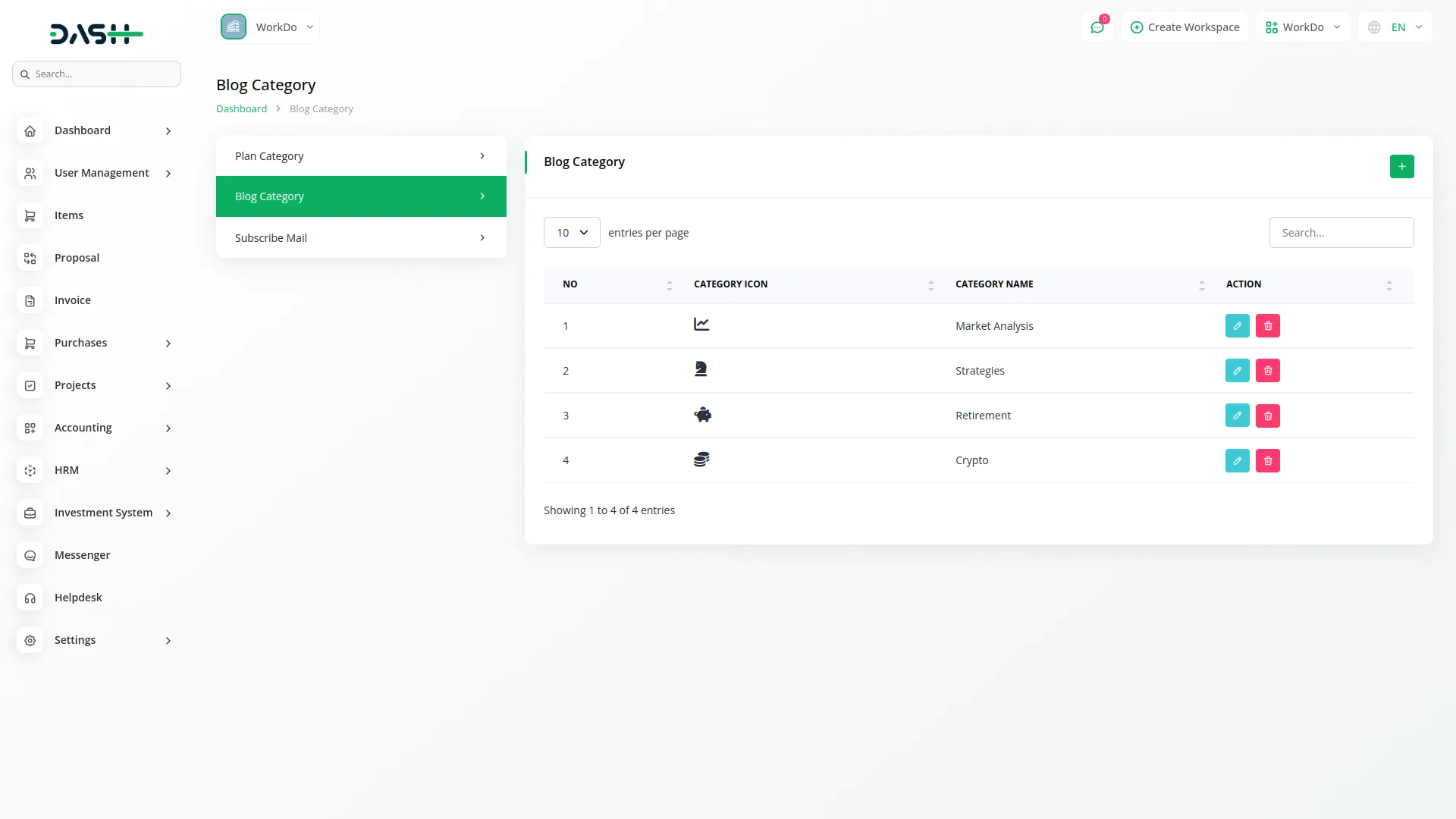Click the Messenger icon in sidebar

(x=30, y=556)
